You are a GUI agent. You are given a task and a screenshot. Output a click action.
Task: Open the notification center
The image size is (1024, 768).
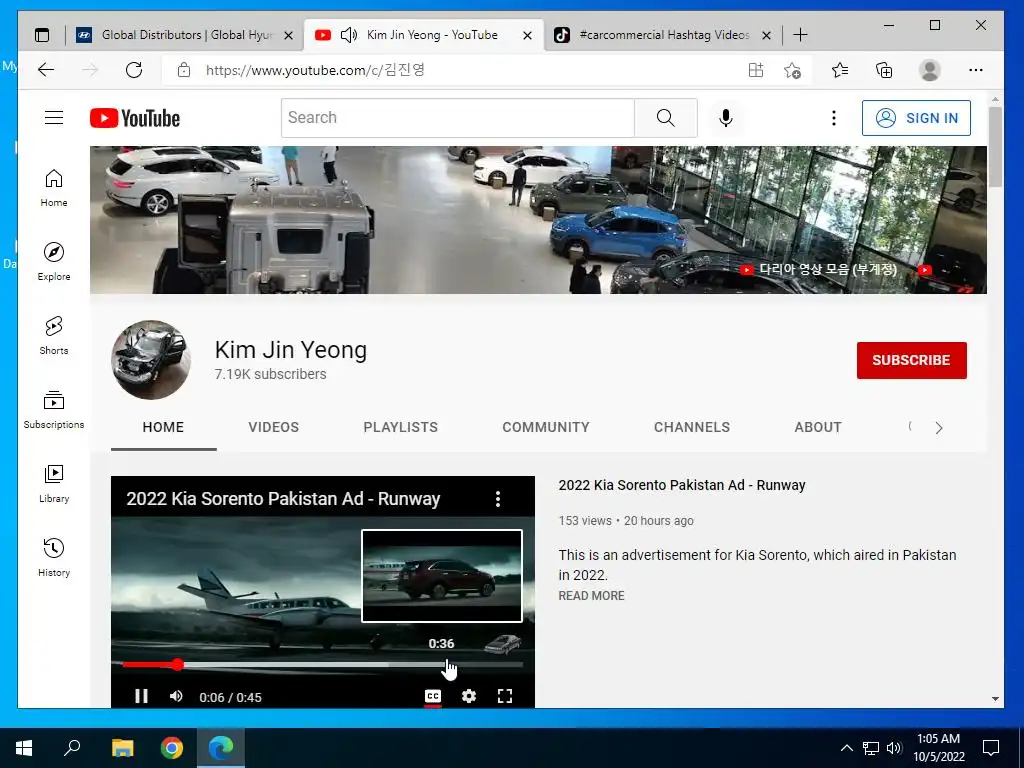(x=991, y=748)
